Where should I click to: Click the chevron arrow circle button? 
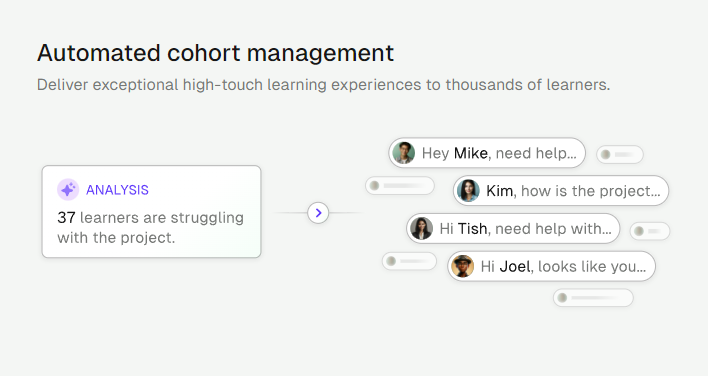[318, 213]
